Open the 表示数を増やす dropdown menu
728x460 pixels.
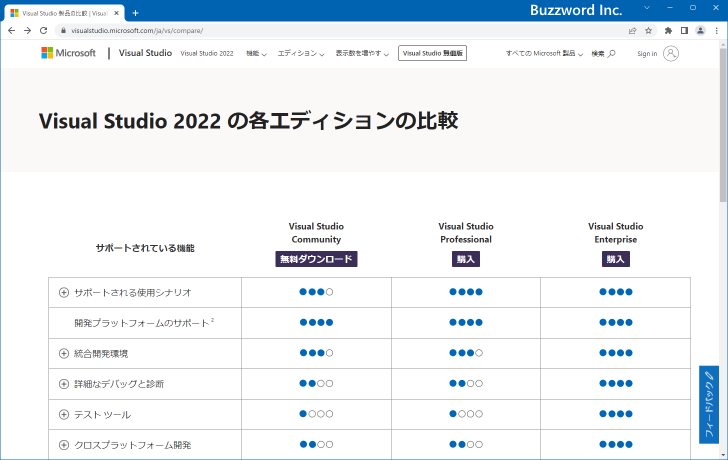362,53
